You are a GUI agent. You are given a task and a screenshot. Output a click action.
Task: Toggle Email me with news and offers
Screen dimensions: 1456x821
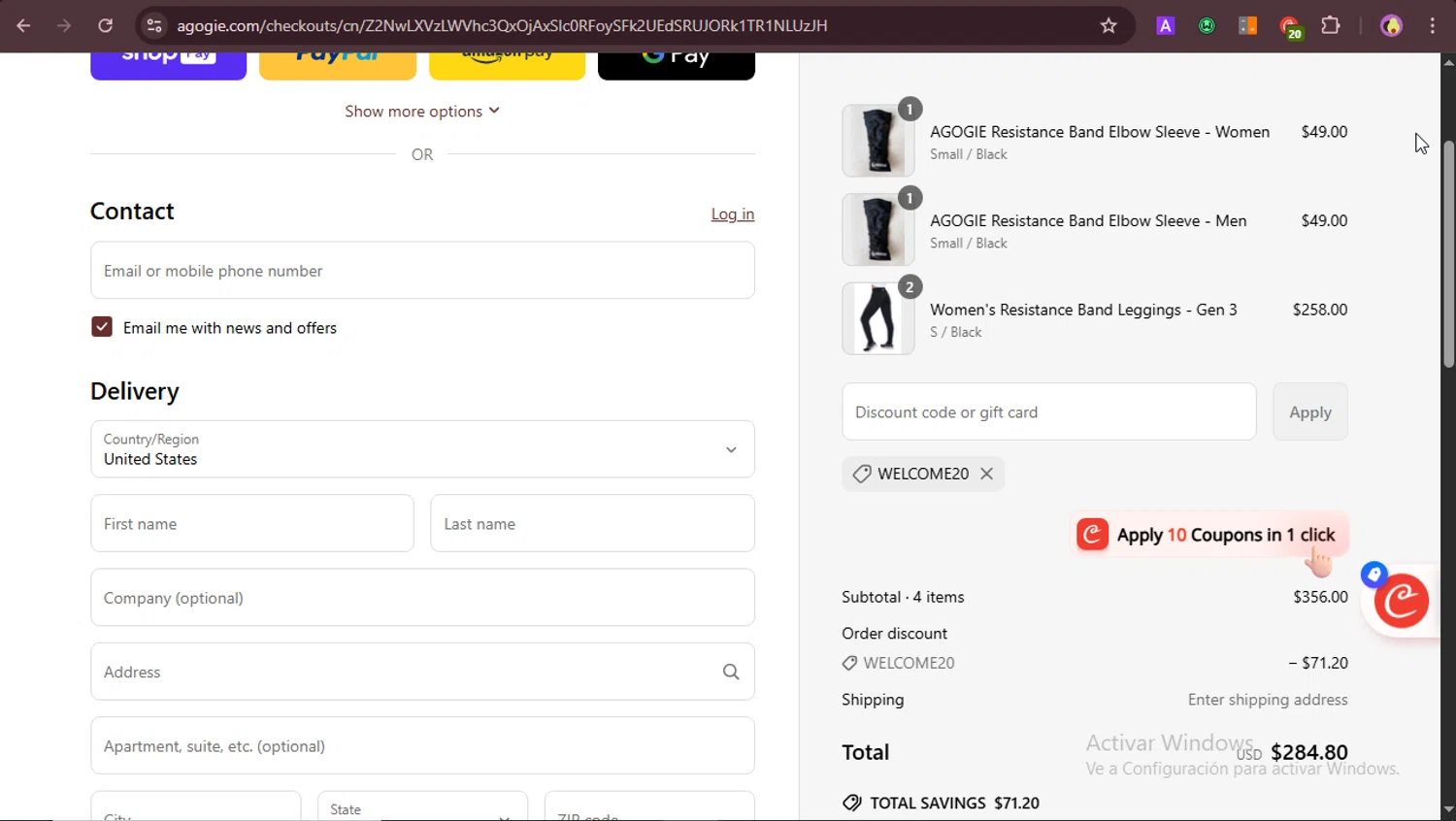tap(102, 327)
